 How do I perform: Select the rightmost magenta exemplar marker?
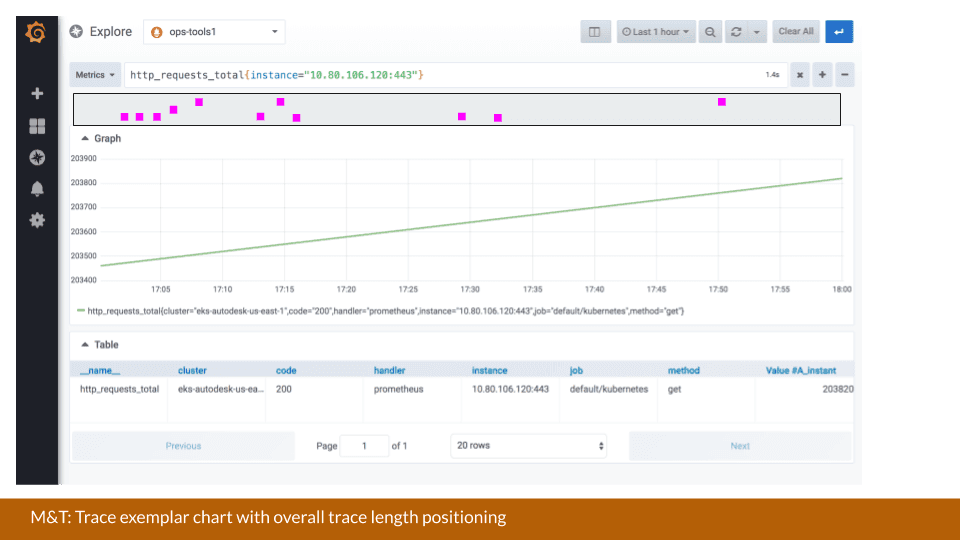pyautogui.click(x=722, y=102)
